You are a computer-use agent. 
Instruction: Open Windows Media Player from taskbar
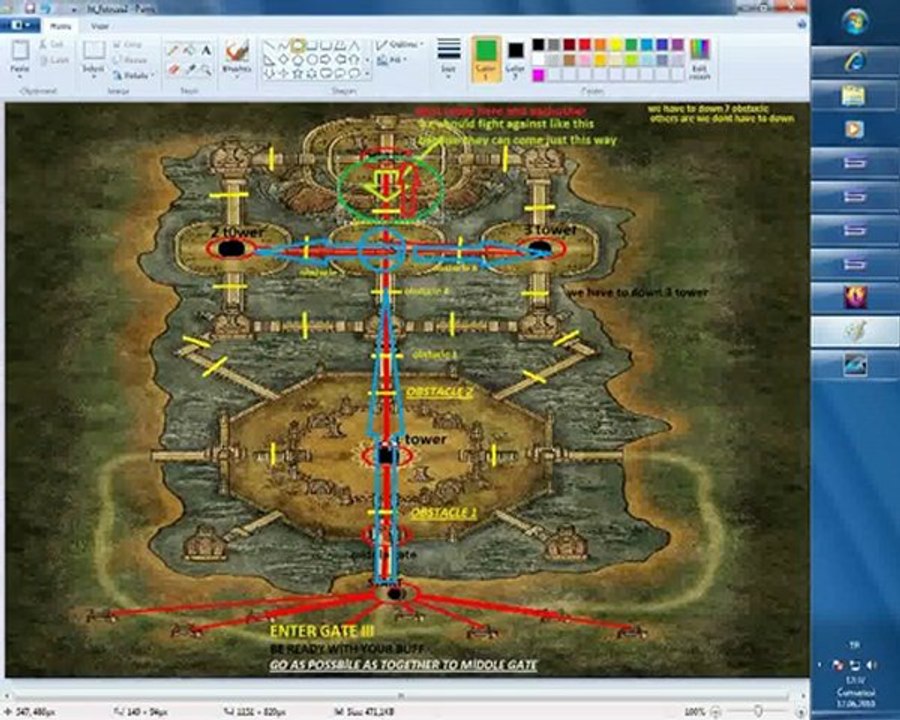click(x=855, y=129)
